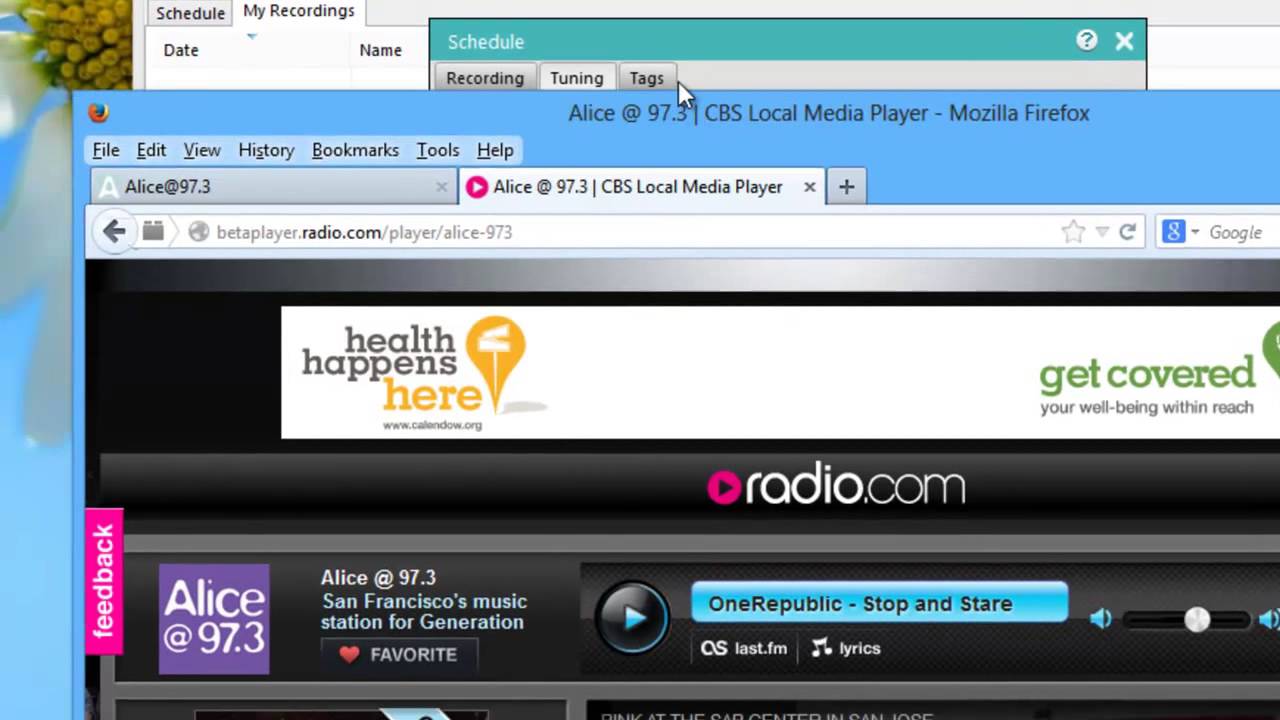The image size is (1280, 720).
Task: Sort by the Name column header
Action: 380,50
